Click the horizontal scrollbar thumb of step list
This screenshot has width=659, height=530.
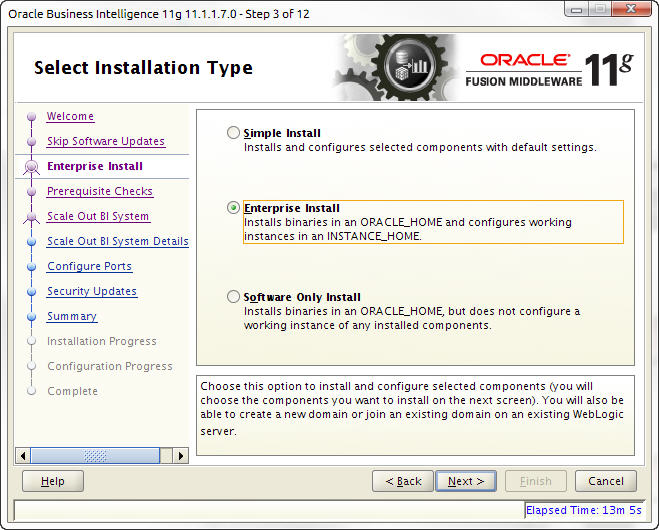(x=95, y=456)
